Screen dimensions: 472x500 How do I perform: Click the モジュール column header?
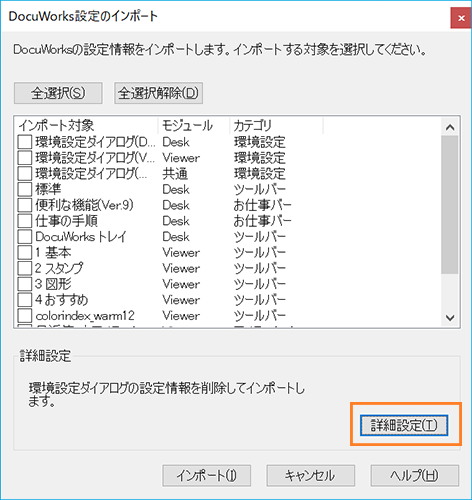194,126
